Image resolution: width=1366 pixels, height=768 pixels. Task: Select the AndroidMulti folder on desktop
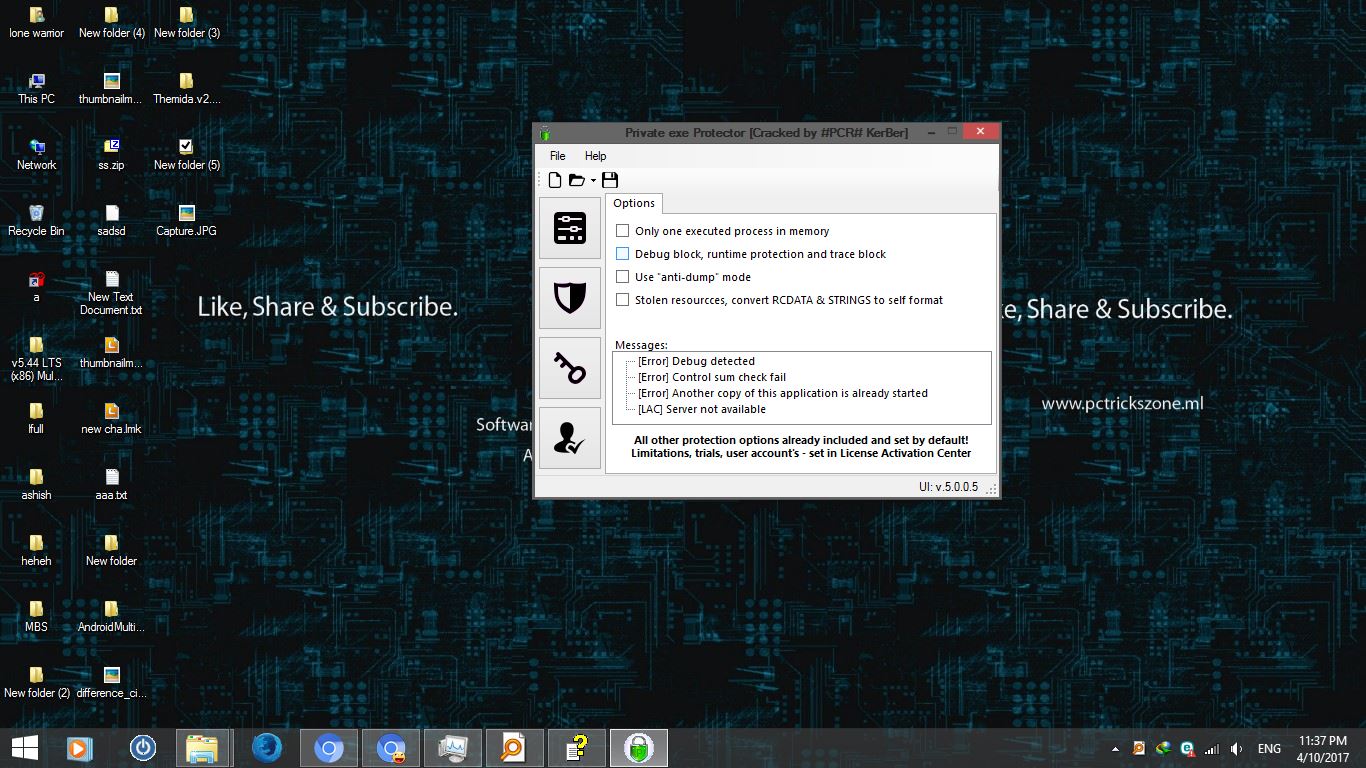(111, 617)
